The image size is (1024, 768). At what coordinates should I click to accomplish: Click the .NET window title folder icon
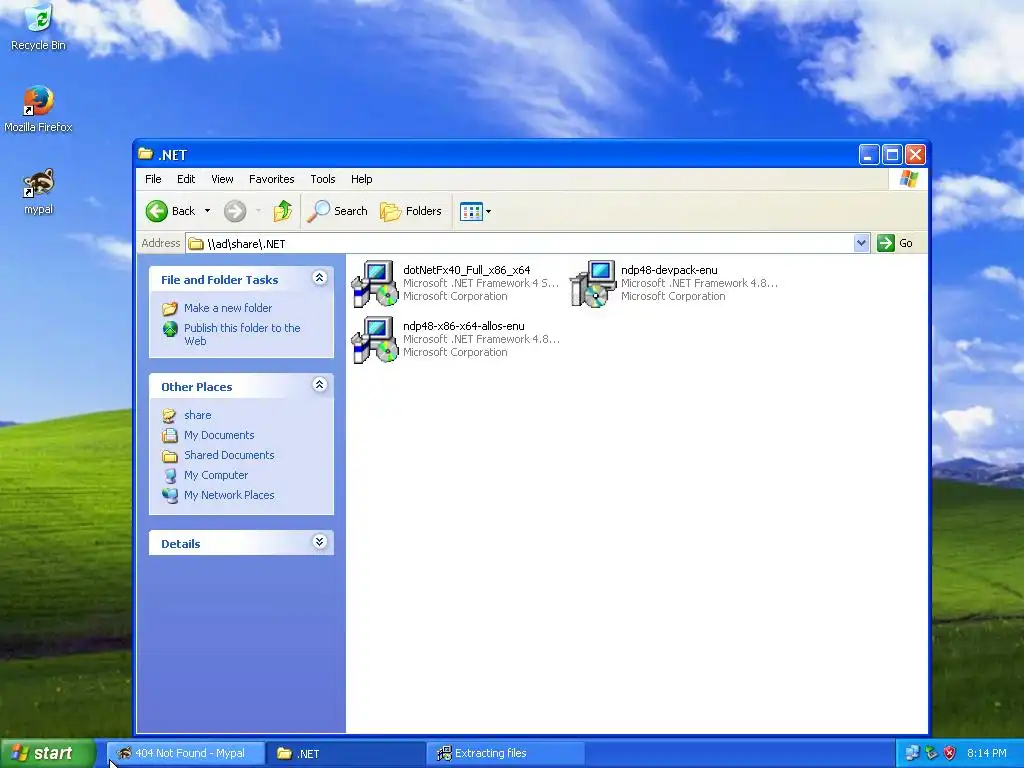146,154
